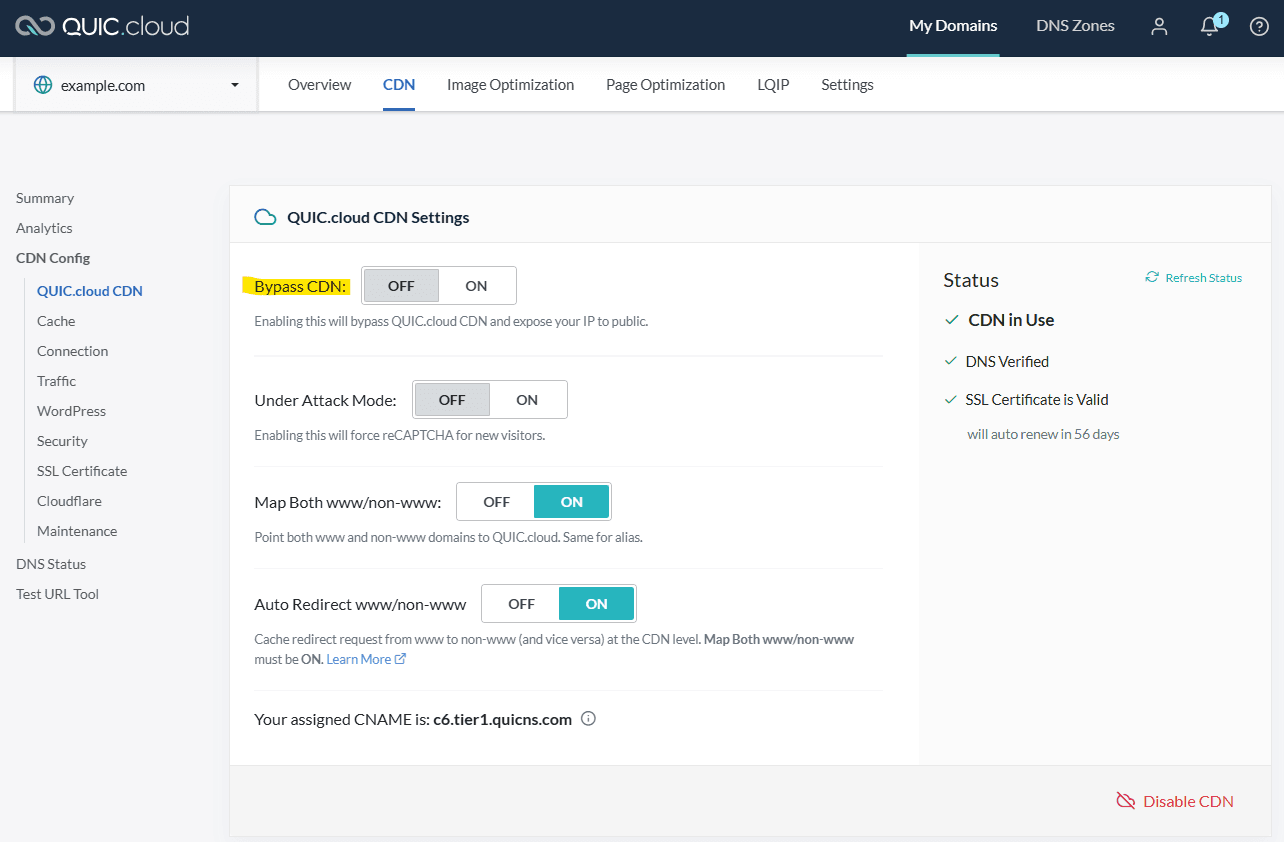Image resolution: width=1284 pixels, height=842 pixels.
Task: Open the Settings tab
Action: (847, 85)
